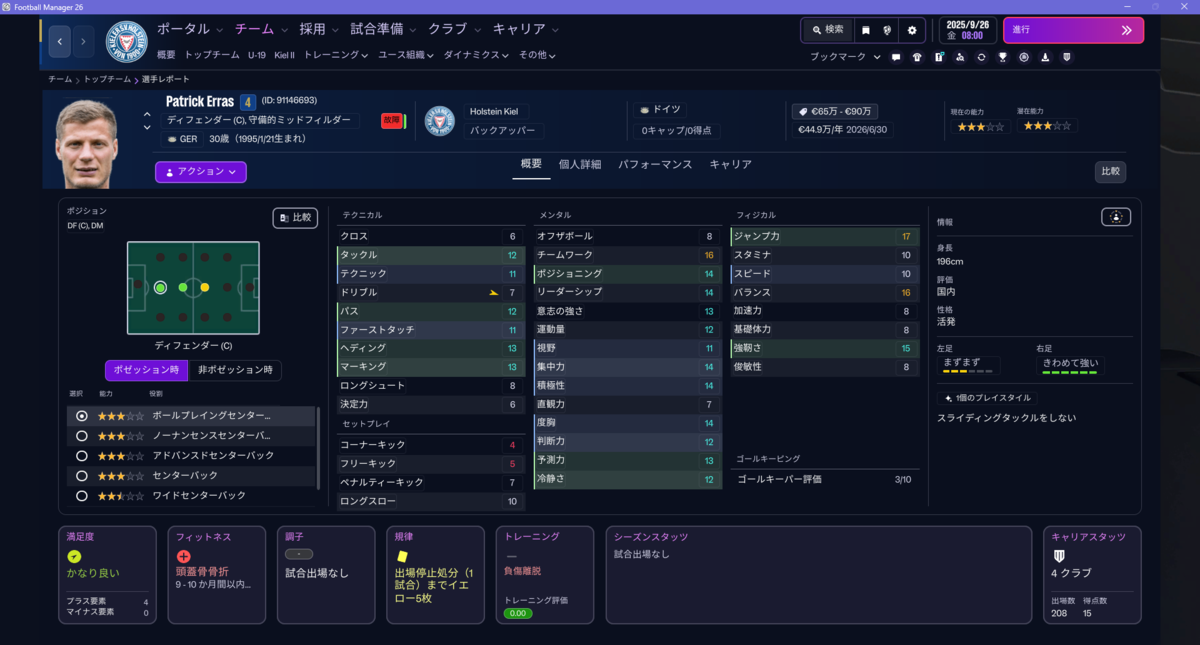This screenshot has height=645, width=1200.
Task: Open the training cone shortcut icon
Action: [x=1045, y=57]
